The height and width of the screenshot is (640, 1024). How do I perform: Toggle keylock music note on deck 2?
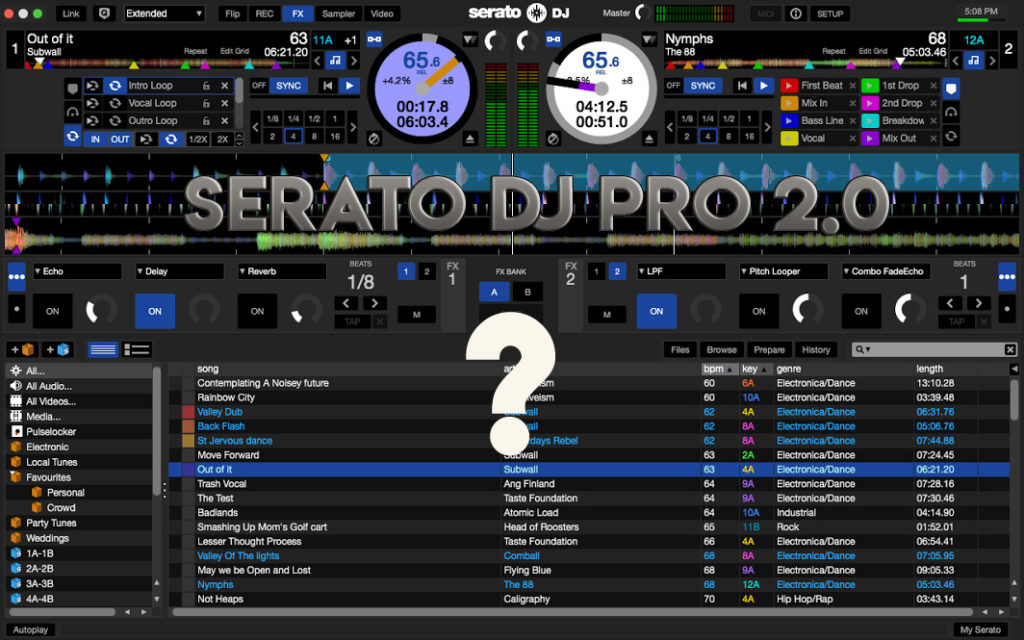click(x=973, y=61)
